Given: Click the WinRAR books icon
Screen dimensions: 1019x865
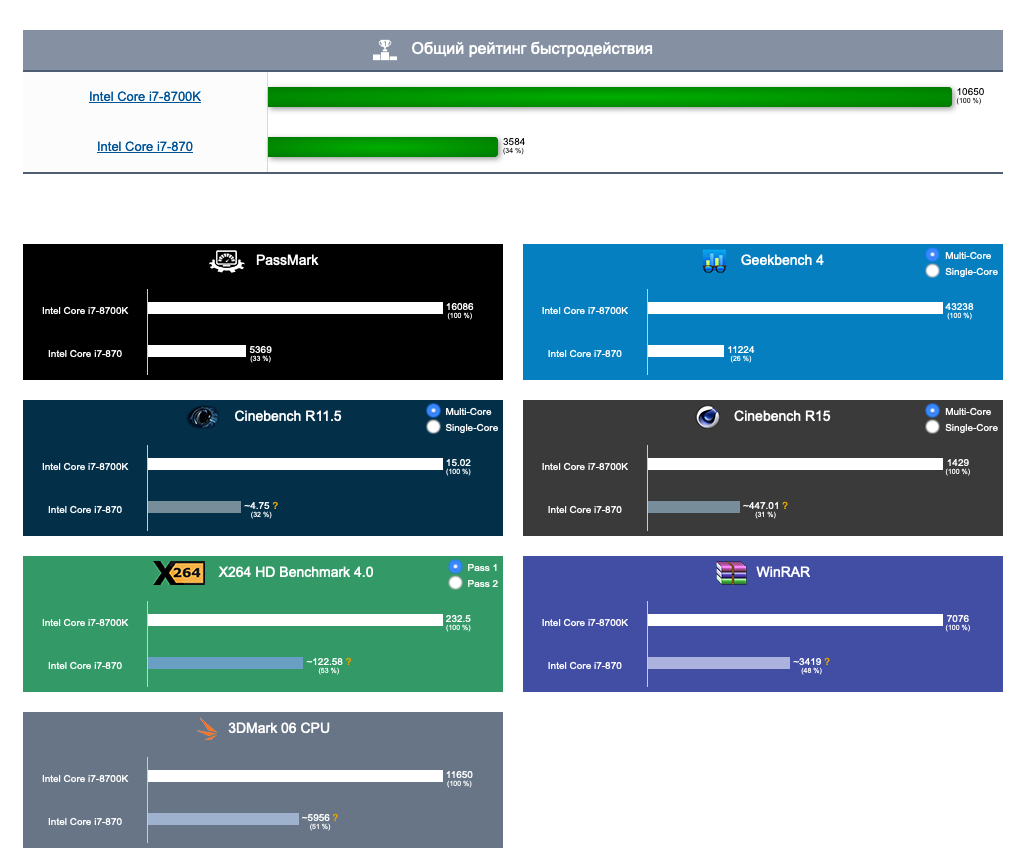Looking at the screenshot, I should click(x=732, y=573).
